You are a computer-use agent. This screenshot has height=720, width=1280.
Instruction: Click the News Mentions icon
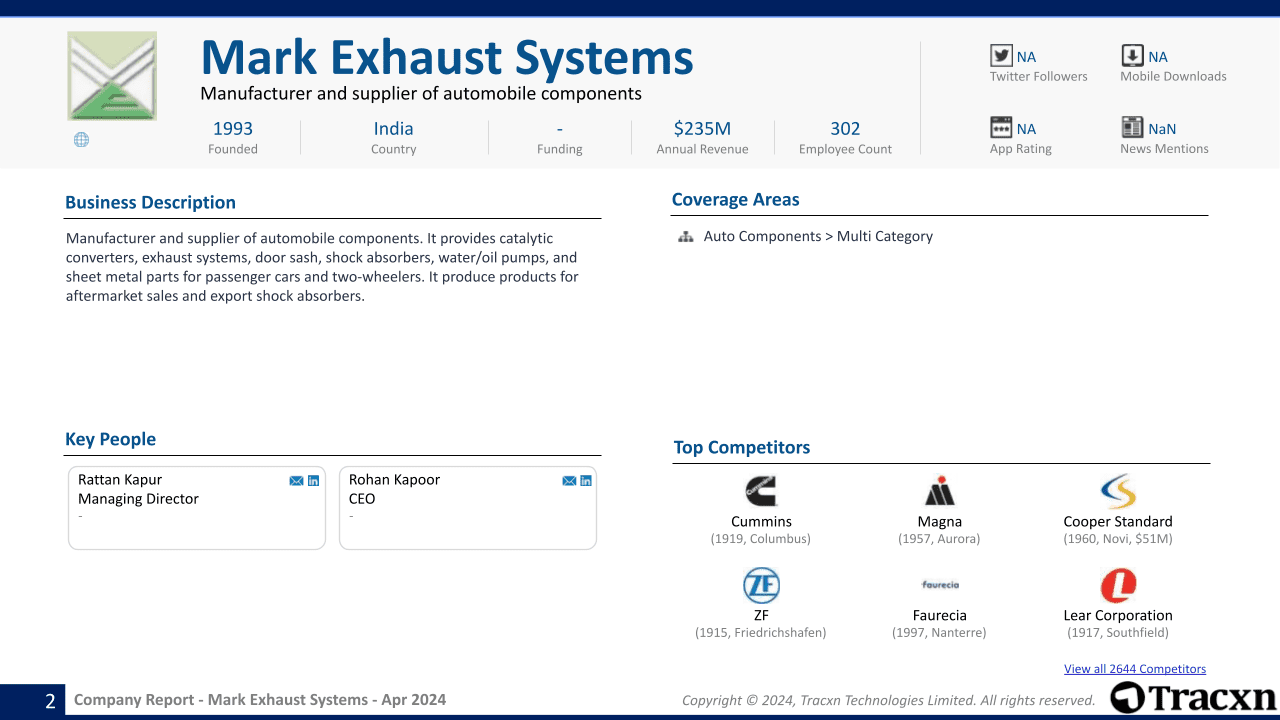[x=1132, y=128]
